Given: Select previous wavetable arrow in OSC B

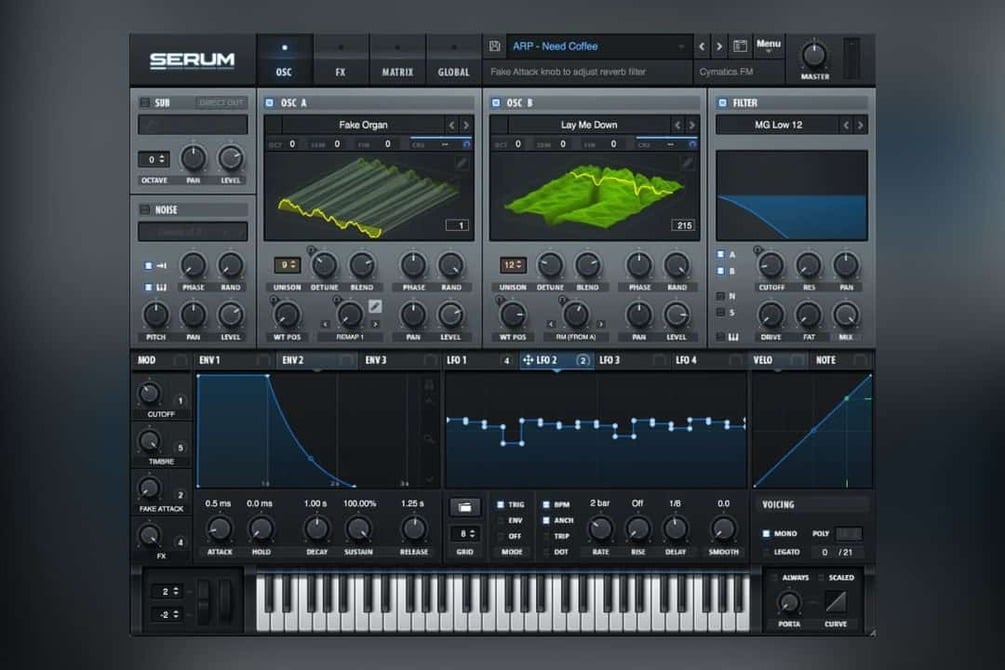Looking at the screenshot, I should pyautogui.click(x=677, y=125).
